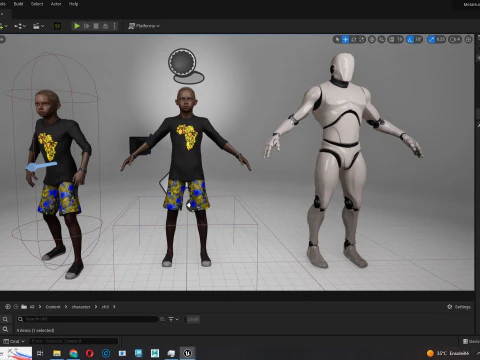Go back in Content Browser history
Image resolution: width=480 pixels, height=360 pixels.
(x=8, y=307)
